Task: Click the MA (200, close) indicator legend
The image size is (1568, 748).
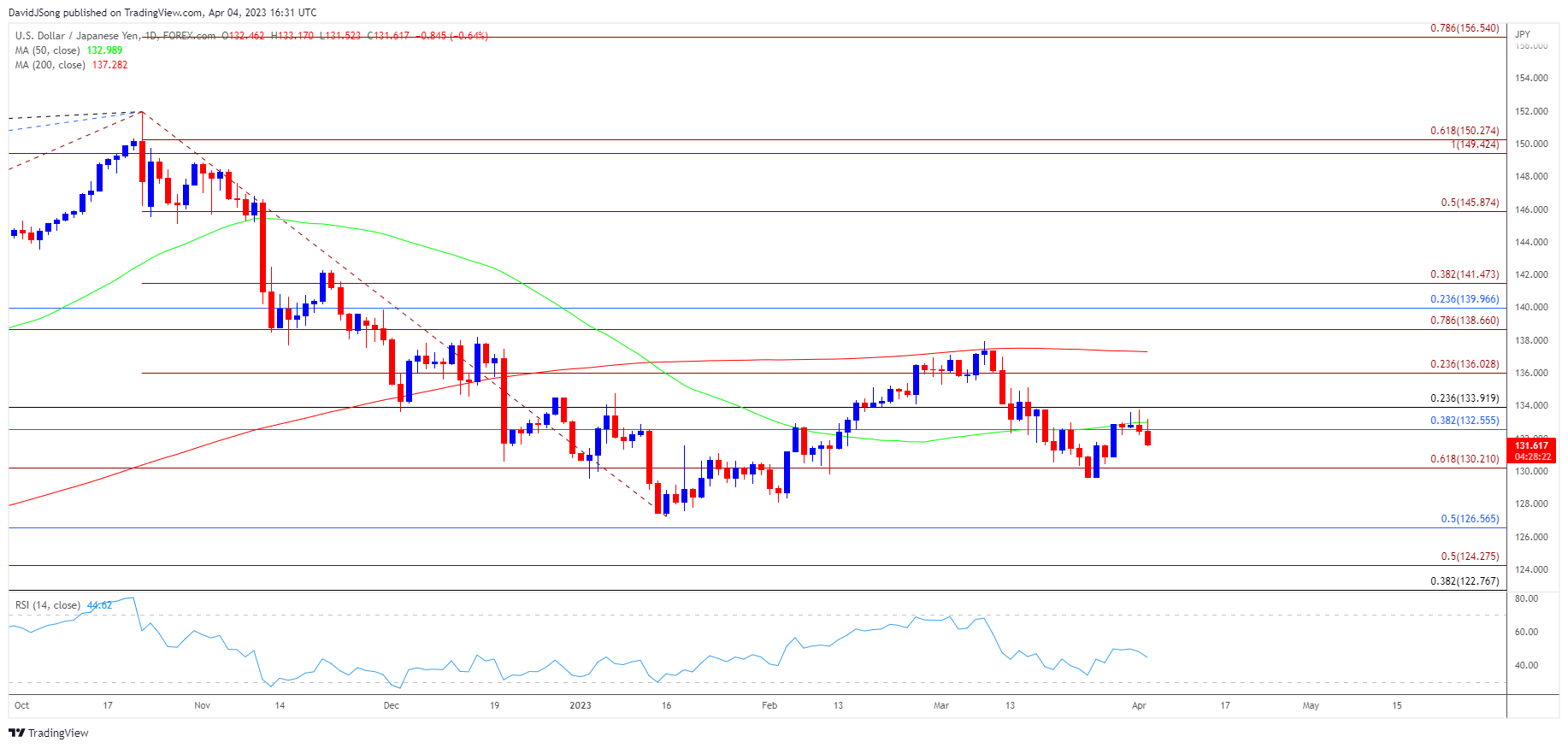Action: pos(50,65)
